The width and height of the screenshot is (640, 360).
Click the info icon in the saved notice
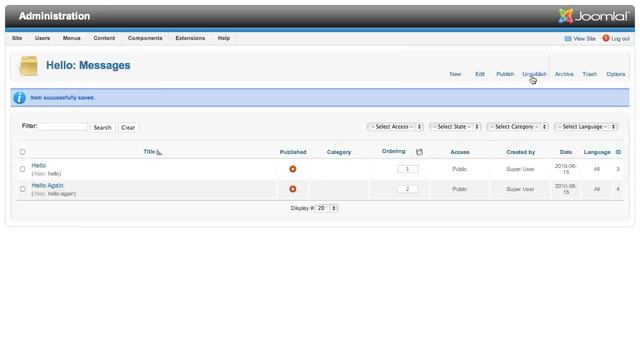[19, 98]
